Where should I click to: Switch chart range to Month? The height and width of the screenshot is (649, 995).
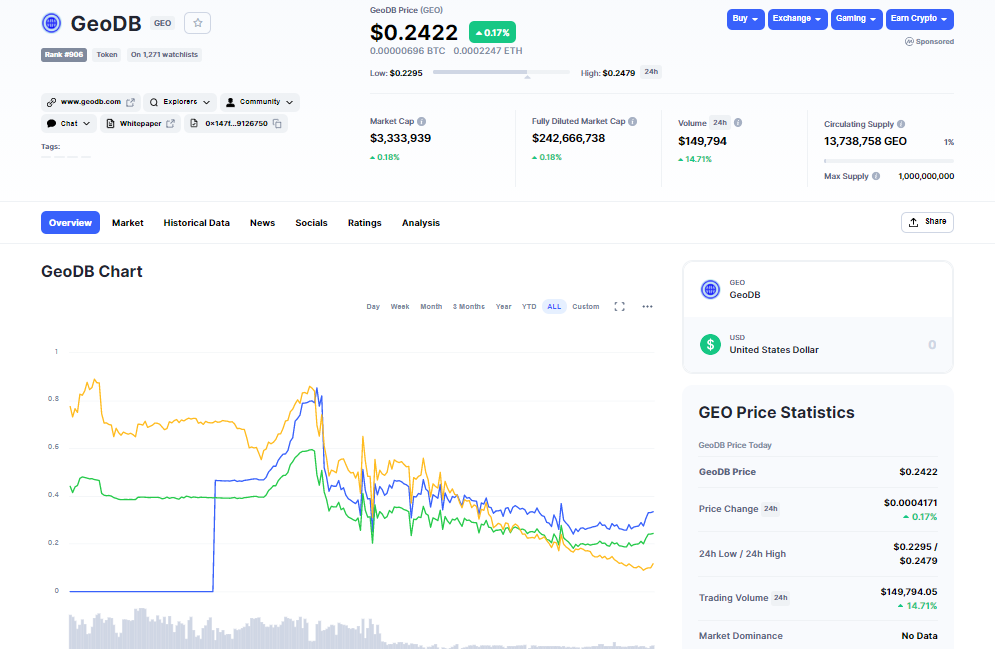click(431, 306)
